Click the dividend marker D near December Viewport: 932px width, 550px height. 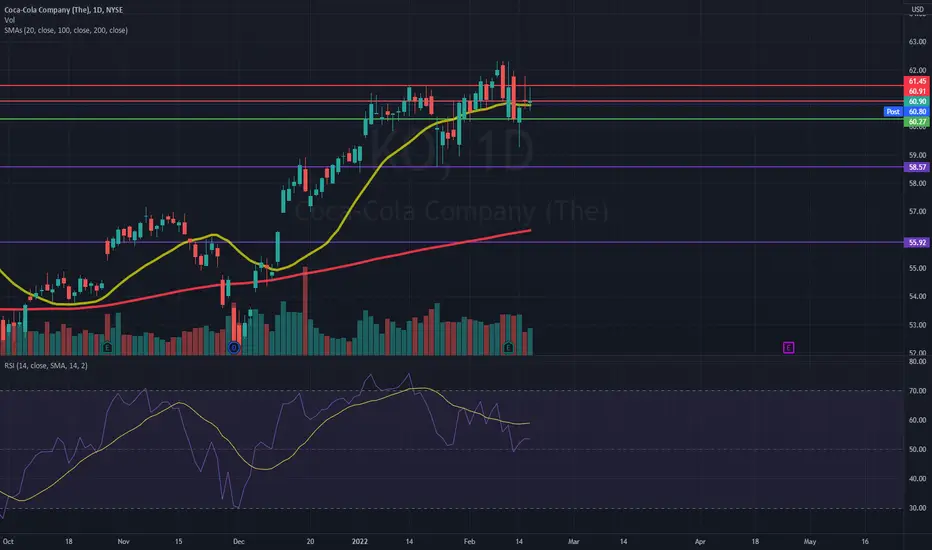click(x=234, y=347)
